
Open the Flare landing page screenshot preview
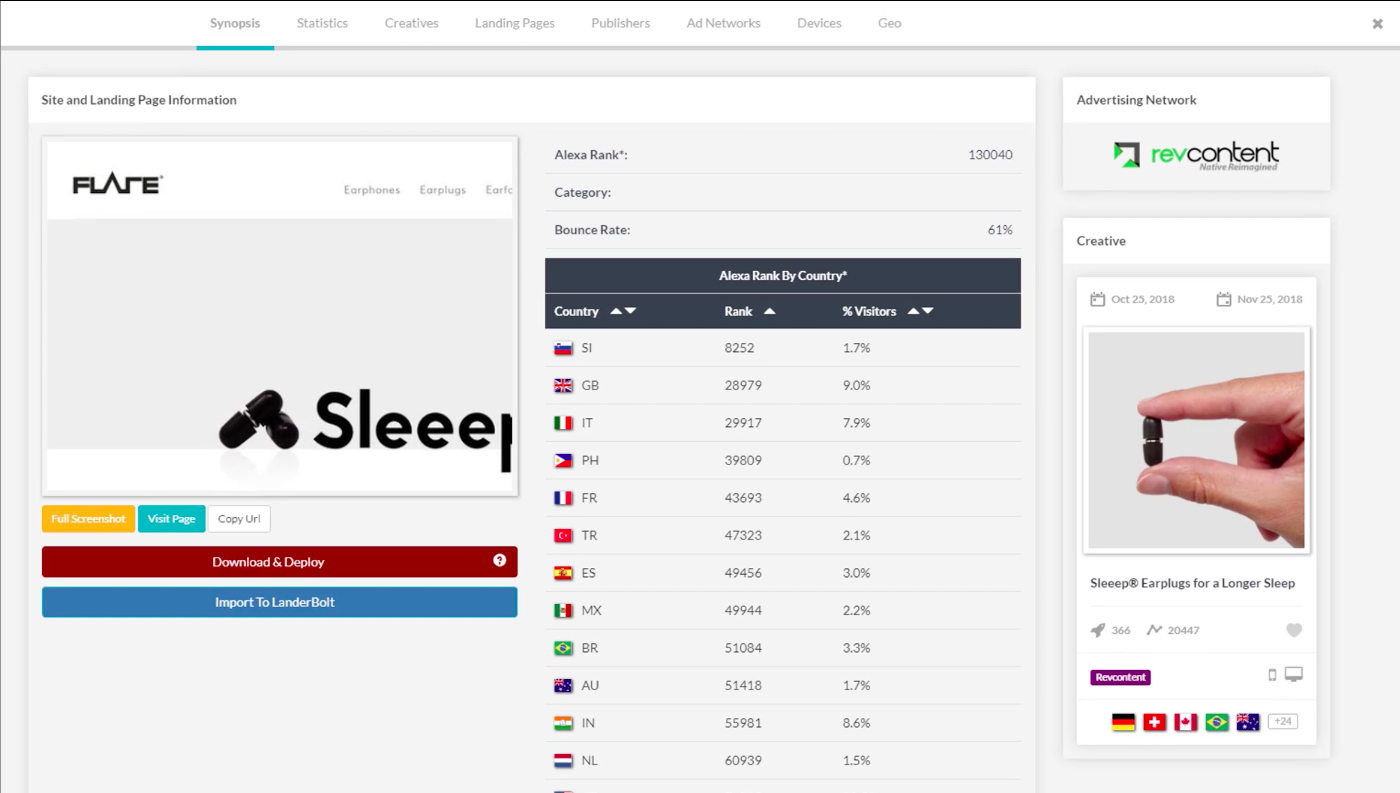pyautogui.click(x=279, y=316)
